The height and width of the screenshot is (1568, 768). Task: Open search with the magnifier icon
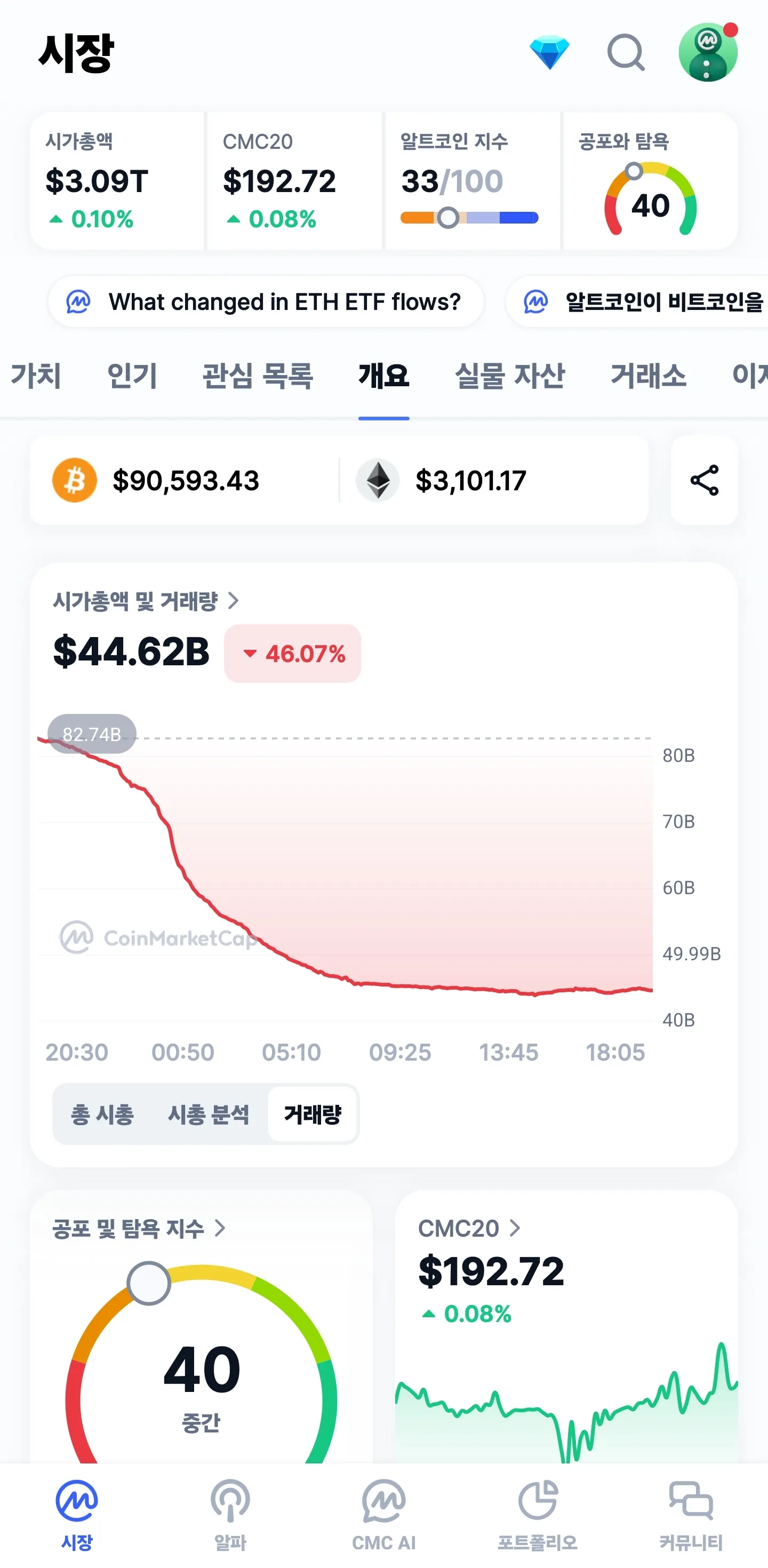tap(626, 52)
